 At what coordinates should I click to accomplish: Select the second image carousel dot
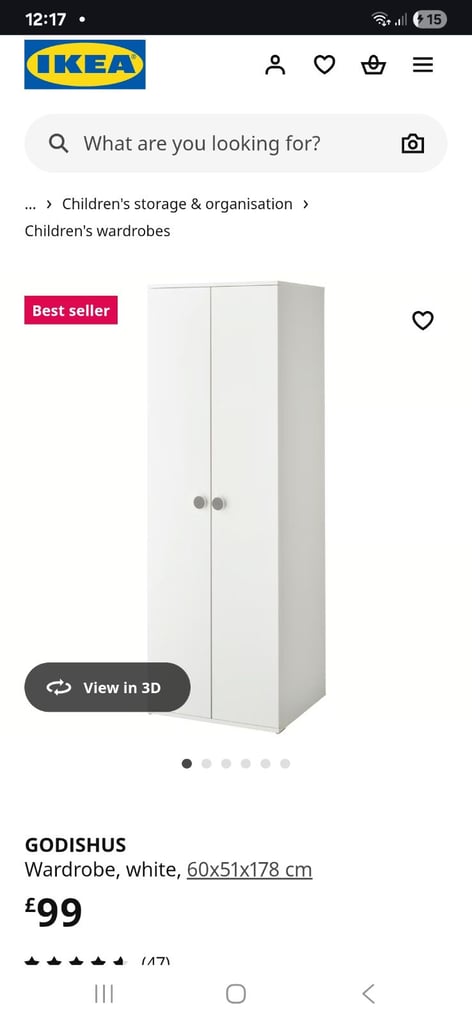click(206, 763)
